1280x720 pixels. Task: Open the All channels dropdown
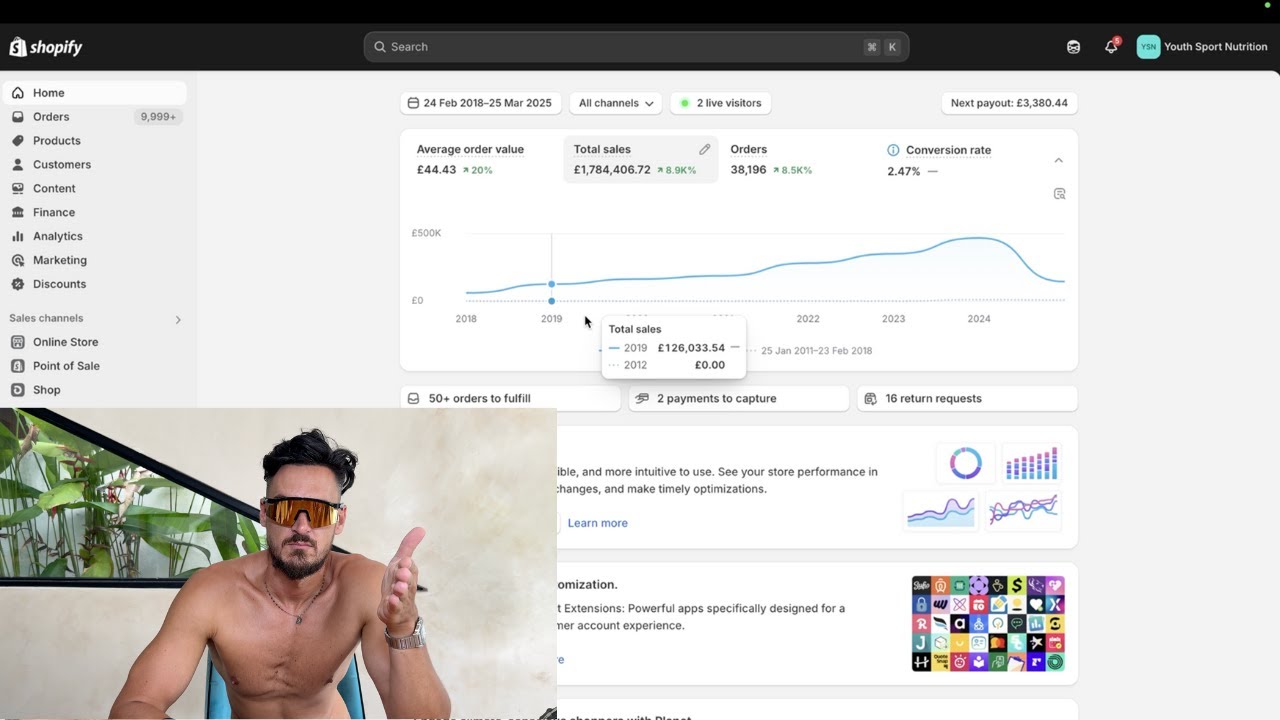(616, 103)
